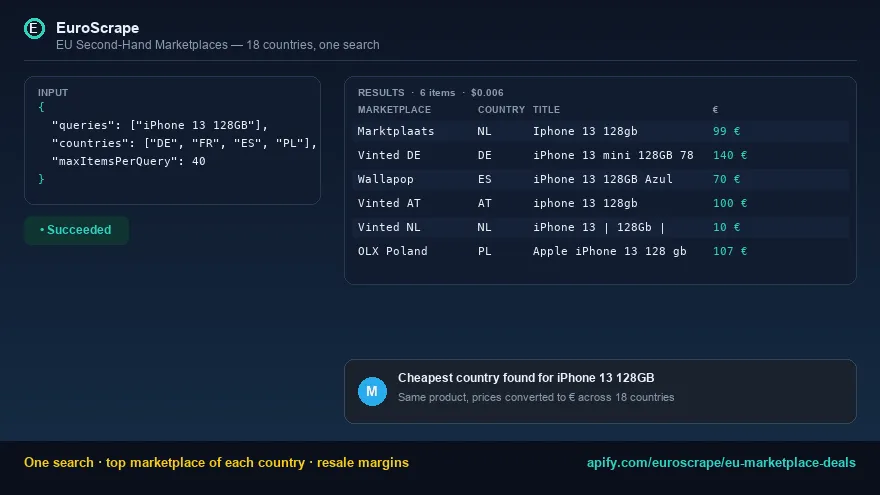Click the 'iphone 13 128gb' title in Vinted AT row

coord(585,203)
